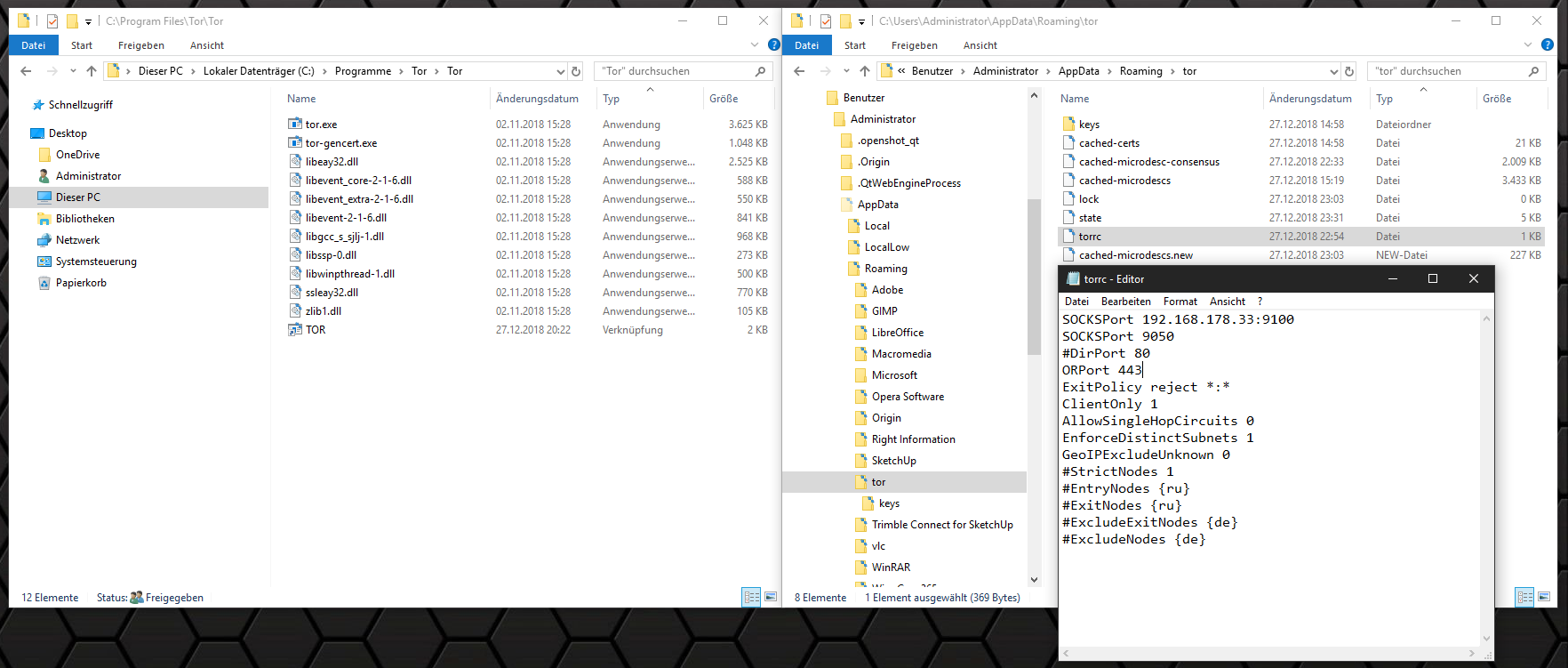Select Netzwerk in navigation pane
1568x668 pixels.
pos(77,240)
